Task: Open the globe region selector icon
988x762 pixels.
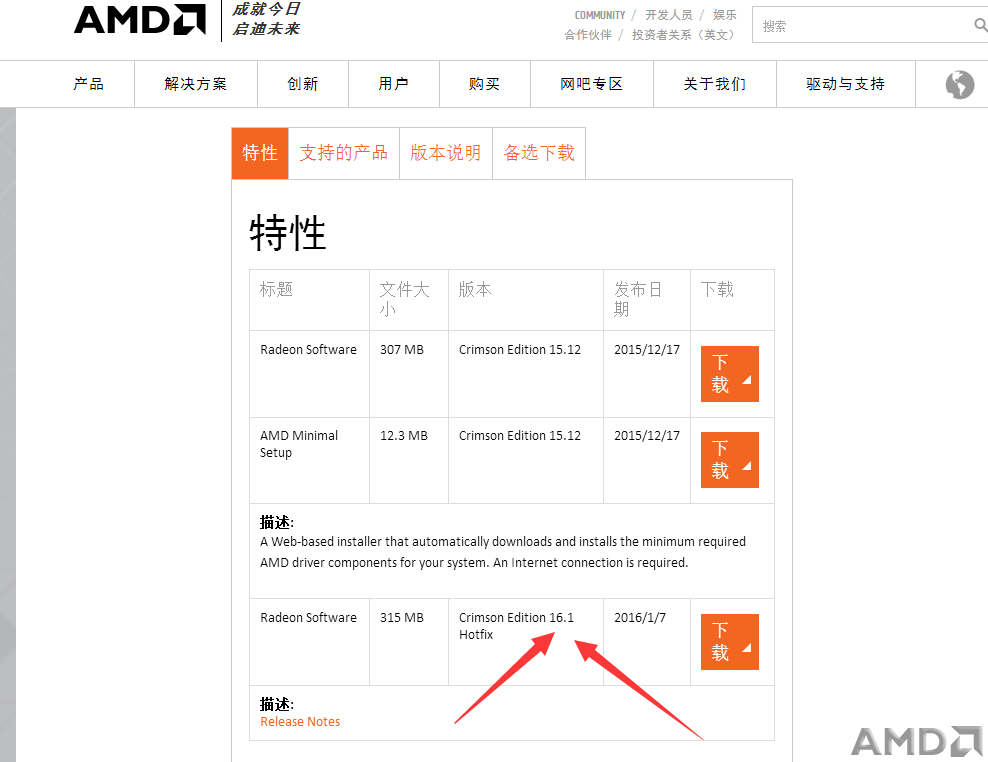Action: (959, 84)
